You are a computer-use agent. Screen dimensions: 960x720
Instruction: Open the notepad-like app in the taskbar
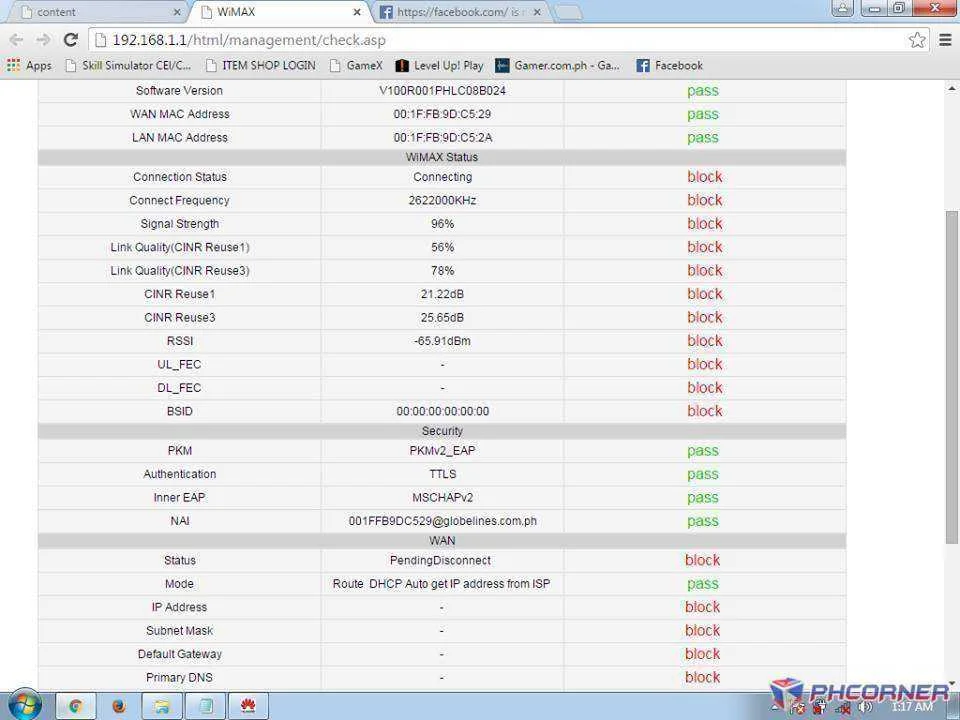[206, 707]
